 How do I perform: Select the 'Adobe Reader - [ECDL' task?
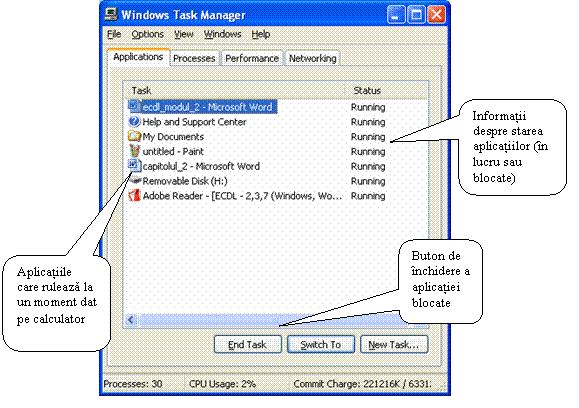(x=235, y=196)
